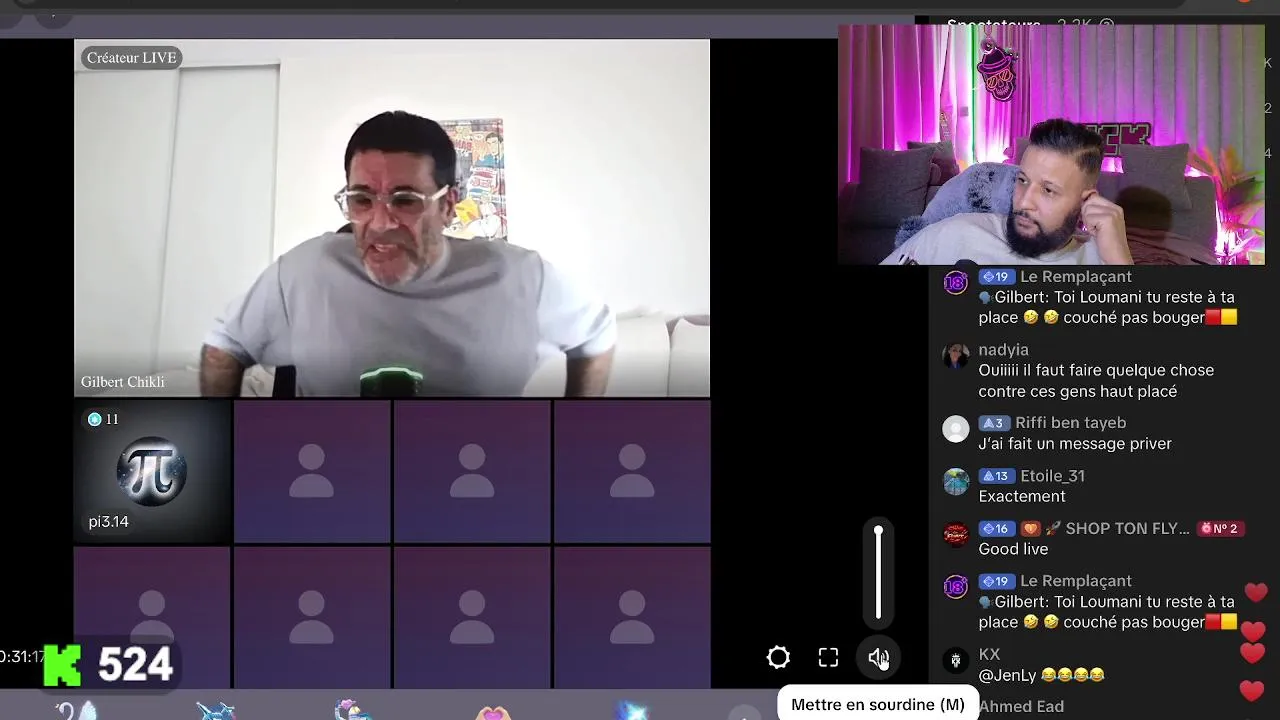Screen dimensions: 1280x720
Task: Open KX's username in chat
Action: point(989,655)
